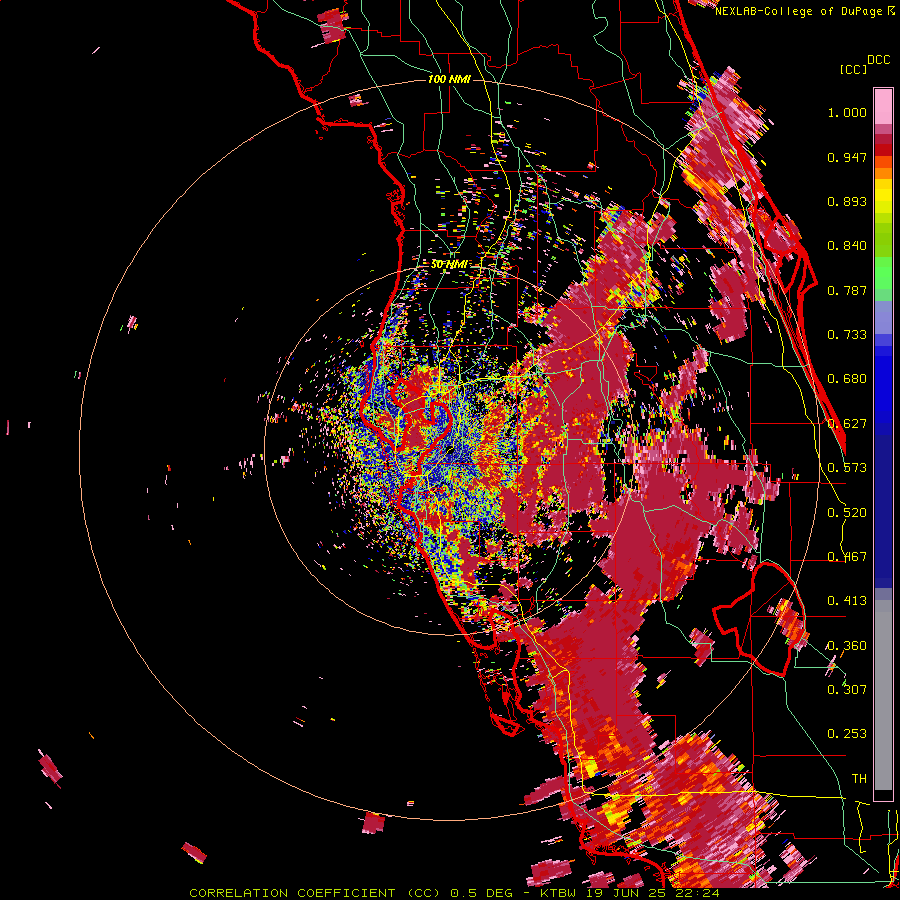This screenshot has width=900, height=900.
Task: Click the 0.520 scale value
Action: [x=847, y=513]
